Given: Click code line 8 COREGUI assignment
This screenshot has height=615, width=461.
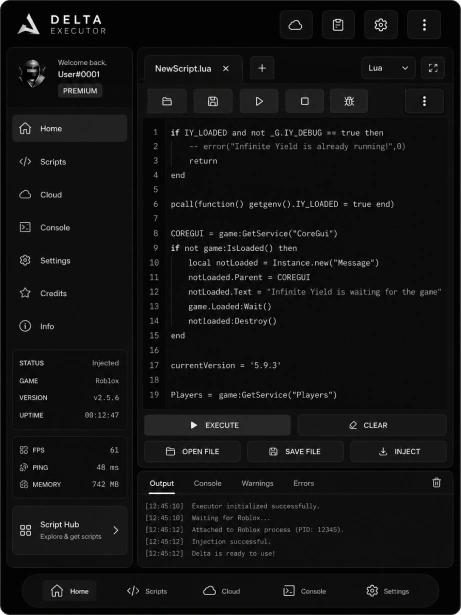Looking at the screenshot, I should [254, 234].
